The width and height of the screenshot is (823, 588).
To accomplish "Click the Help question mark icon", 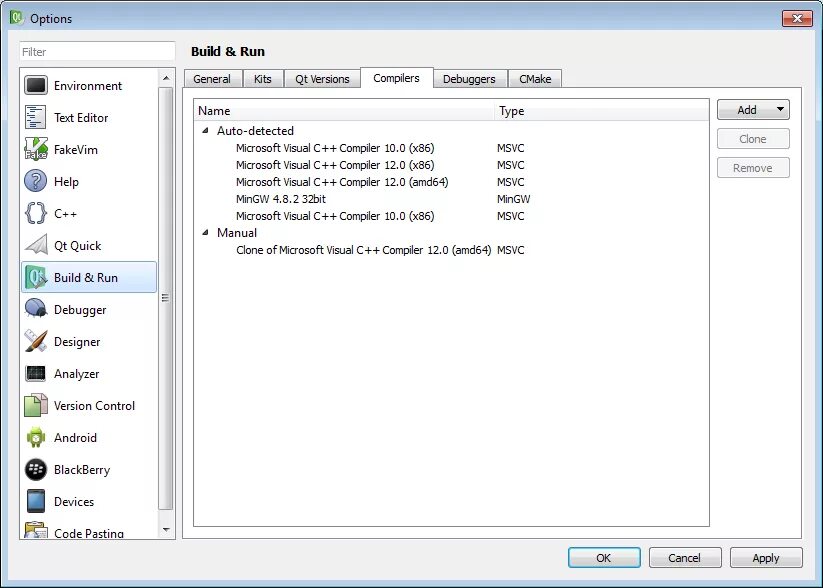I will (x=36, y=182).
